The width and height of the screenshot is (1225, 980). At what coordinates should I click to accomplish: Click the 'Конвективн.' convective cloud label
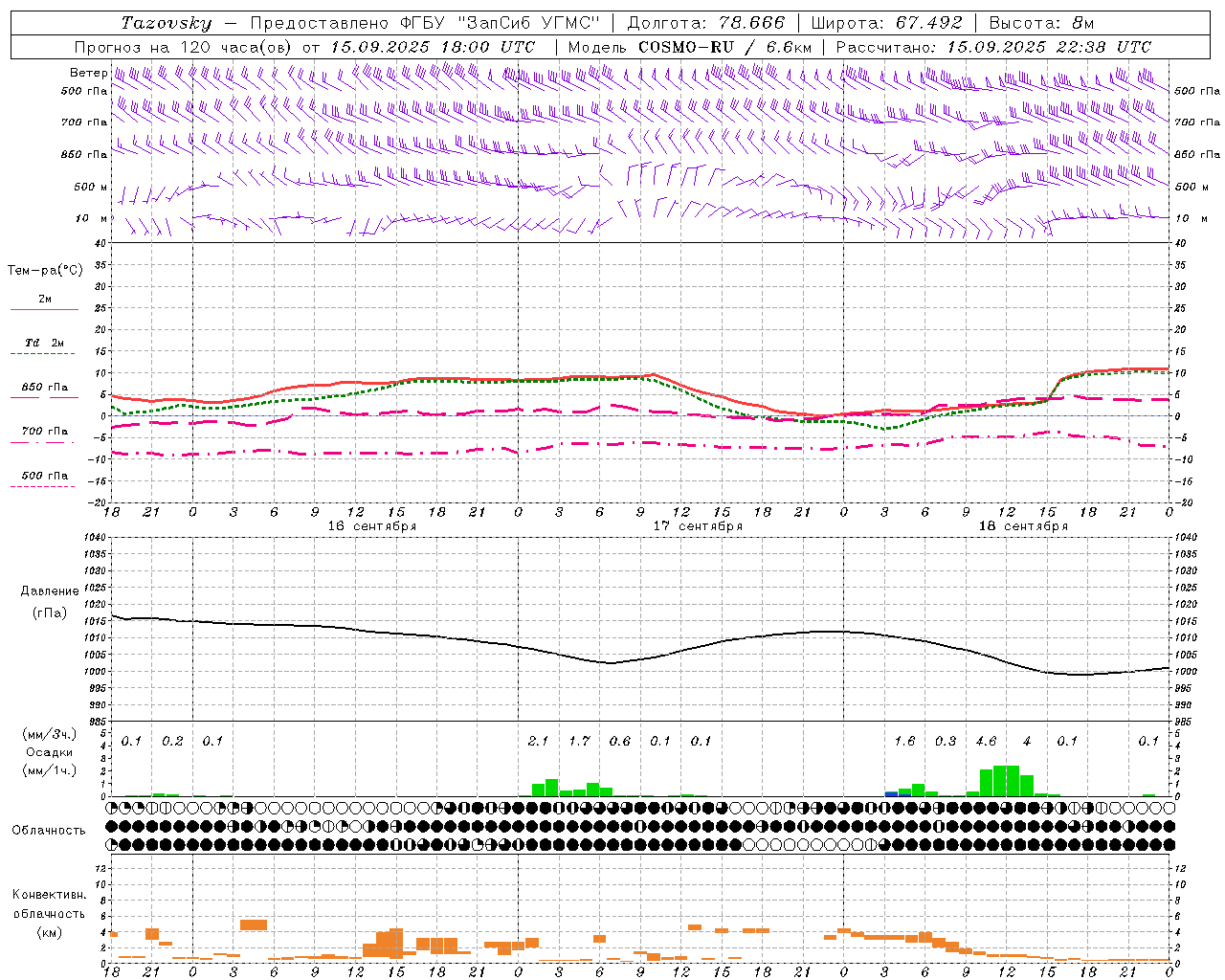[49, 895]
